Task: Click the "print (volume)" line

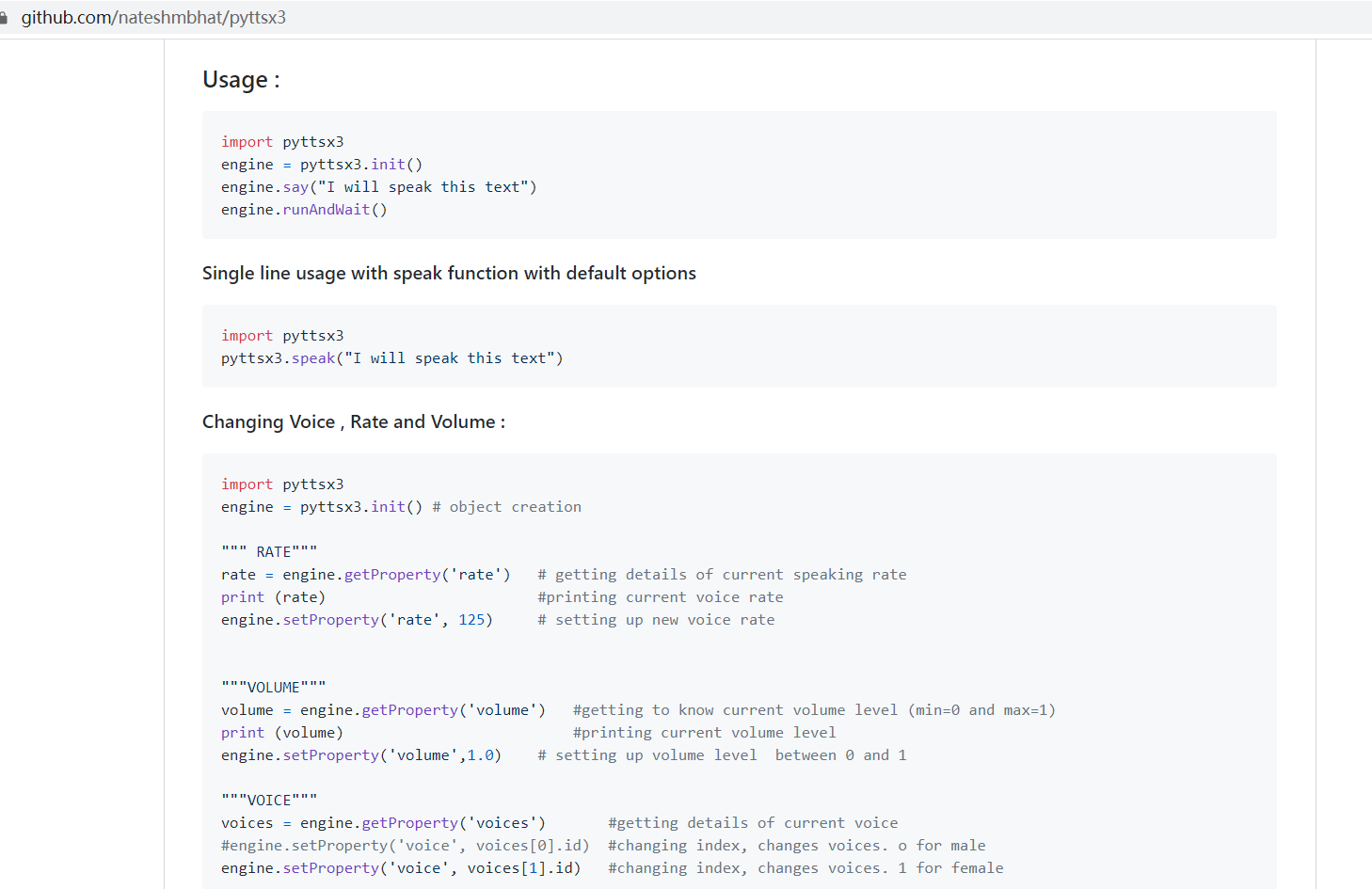Action: (282, 733)
